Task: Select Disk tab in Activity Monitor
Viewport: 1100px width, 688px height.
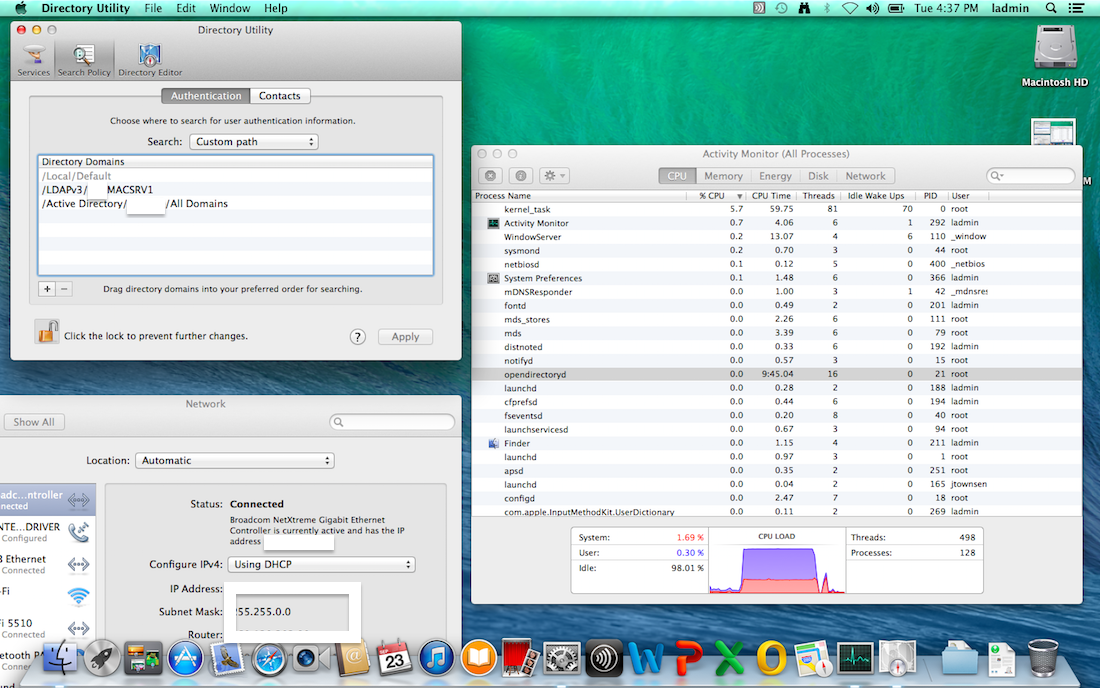Action: click(818, 176)
